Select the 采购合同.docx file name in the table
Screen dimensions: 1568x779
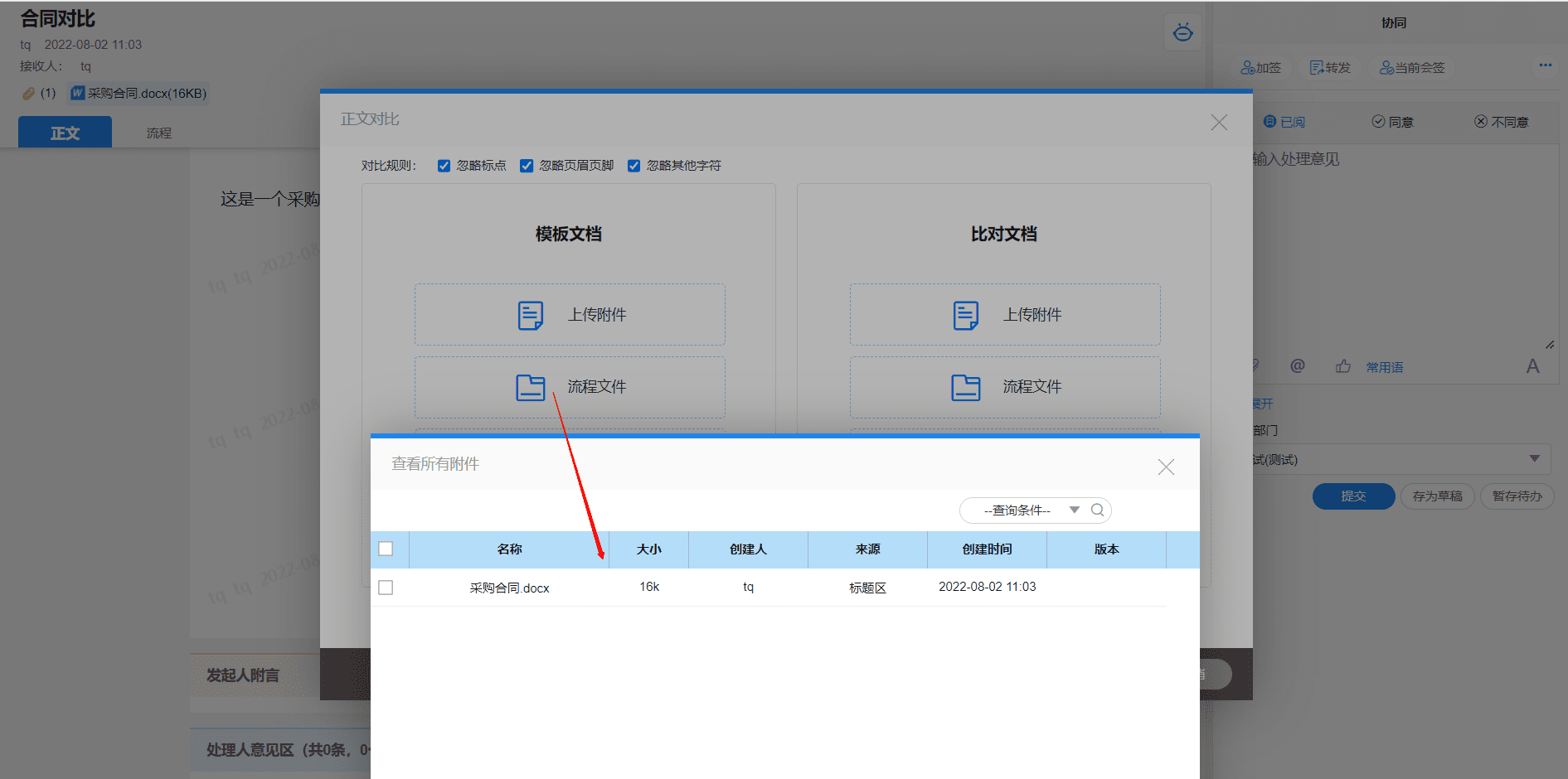[x=509, y=588]
